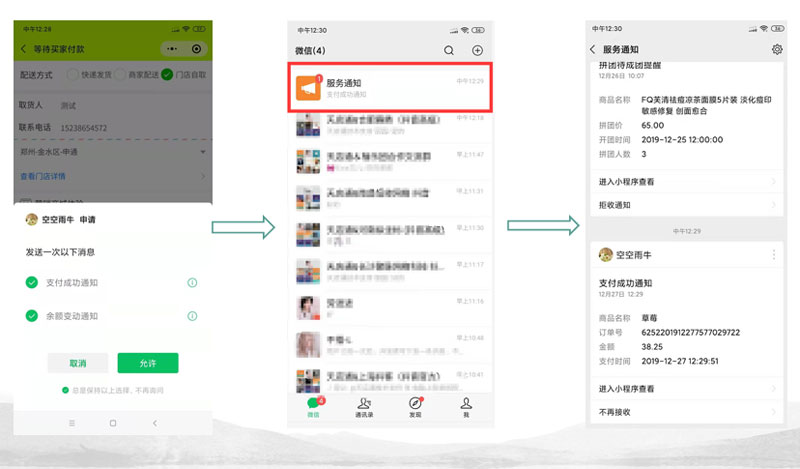Expand 郑州-金水区-申通 store dropdown
The height and width of the screenshot is (469, 800).
(113, 152)
